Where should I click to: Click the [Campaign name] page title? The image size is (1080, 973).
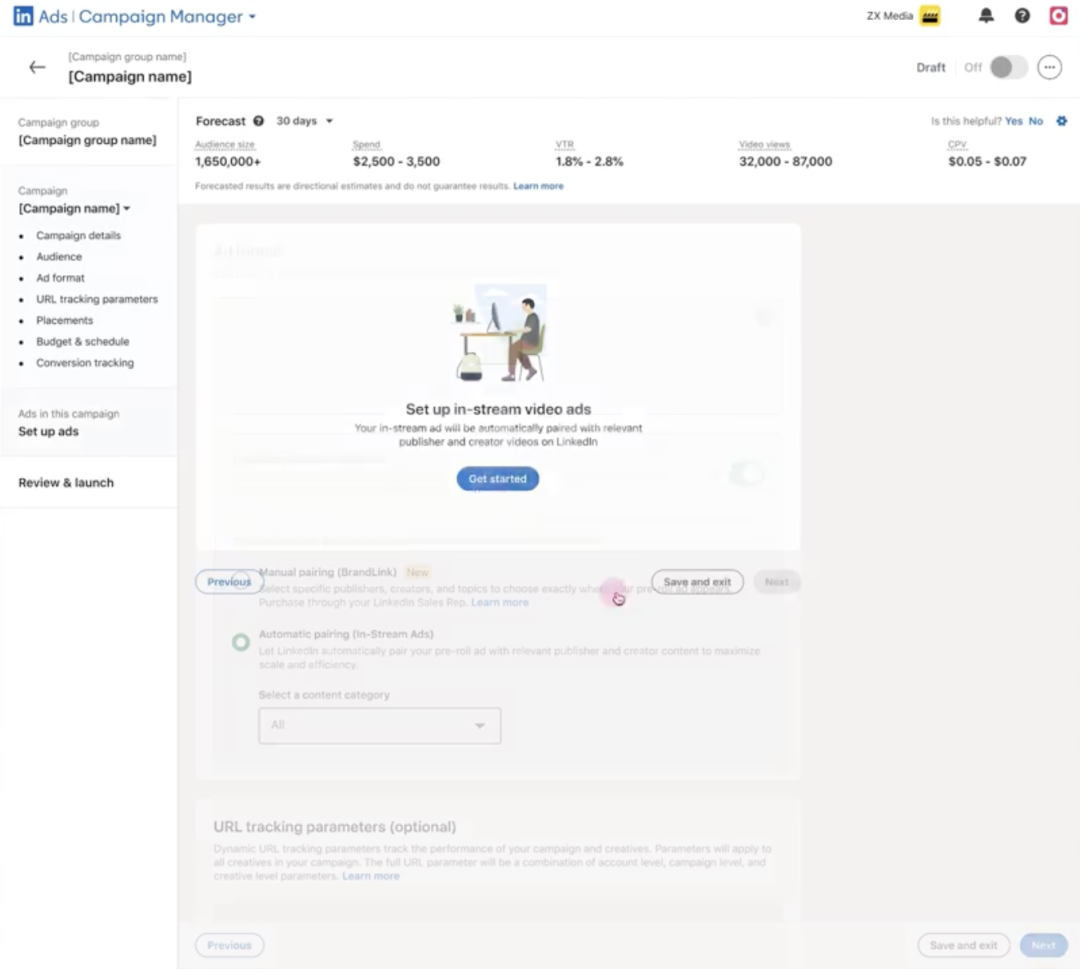[130, 76]
